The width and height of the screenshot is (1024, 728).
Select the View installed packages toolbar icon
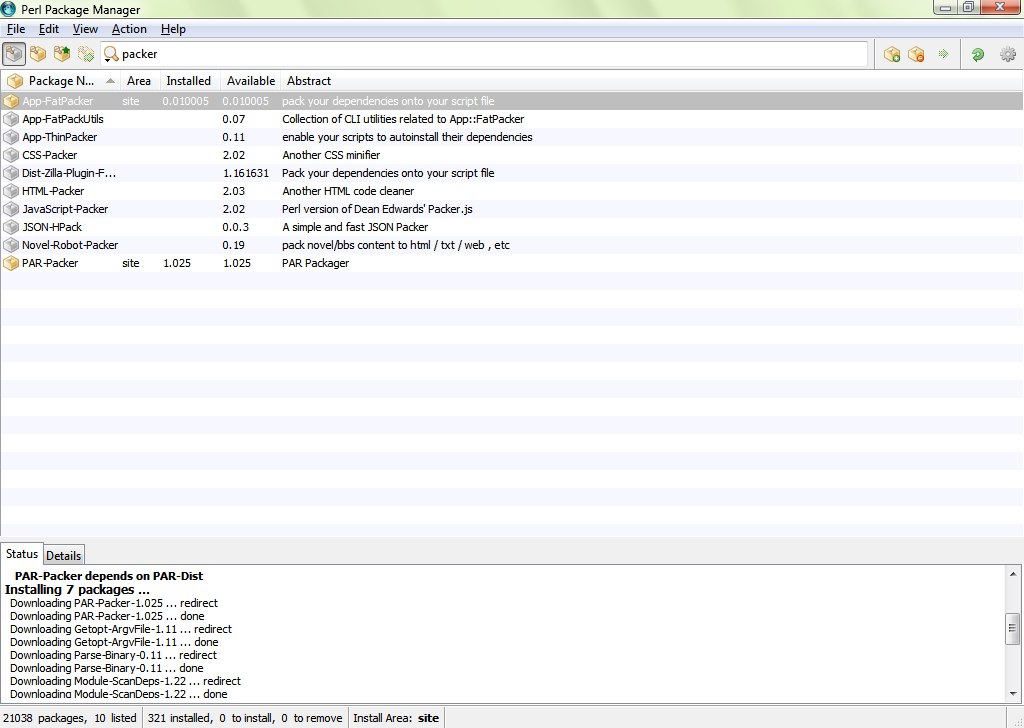[38, 54]
